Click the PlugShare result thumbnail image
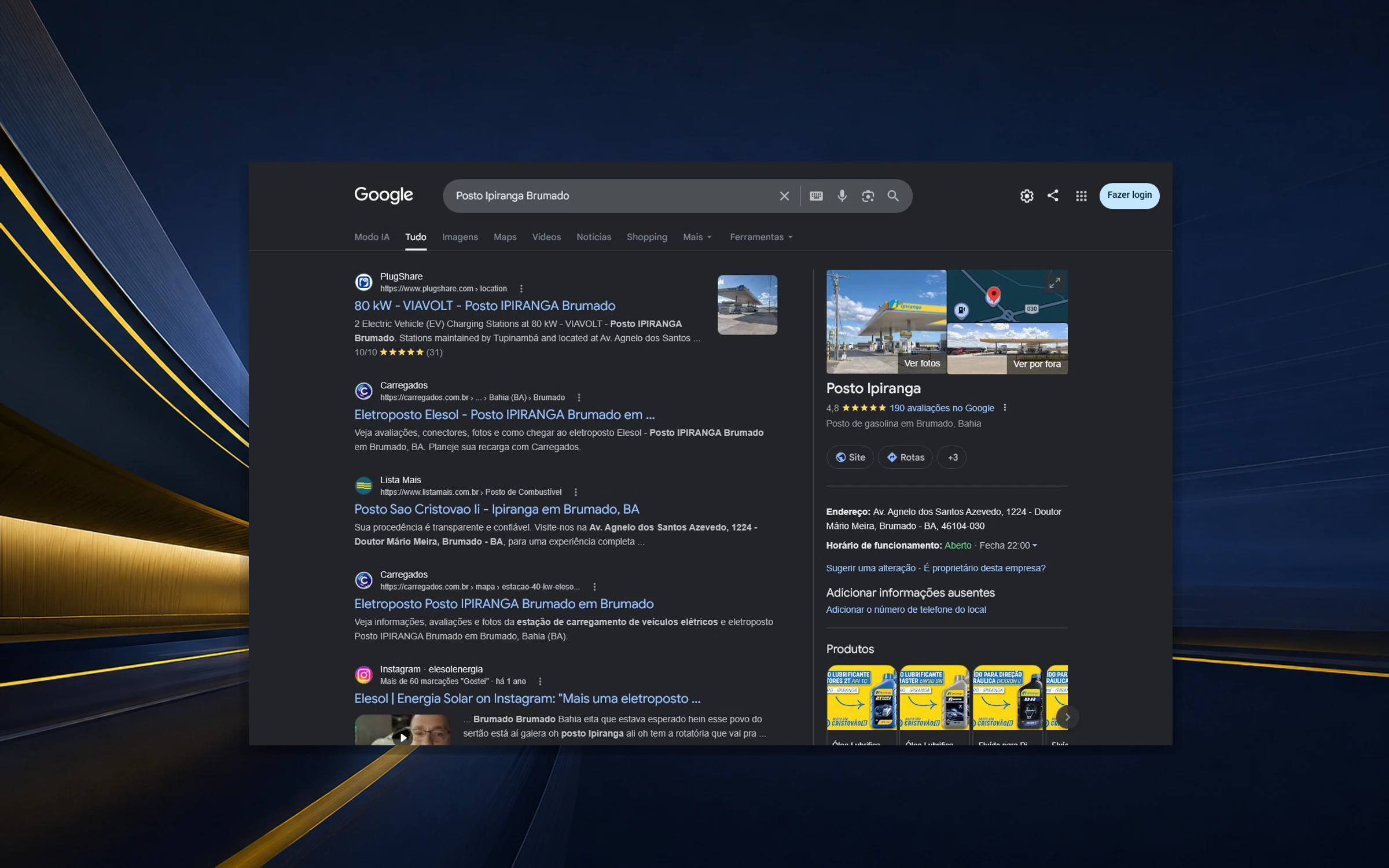Viewport: 1389px width, 868px height. pos(747,304)
